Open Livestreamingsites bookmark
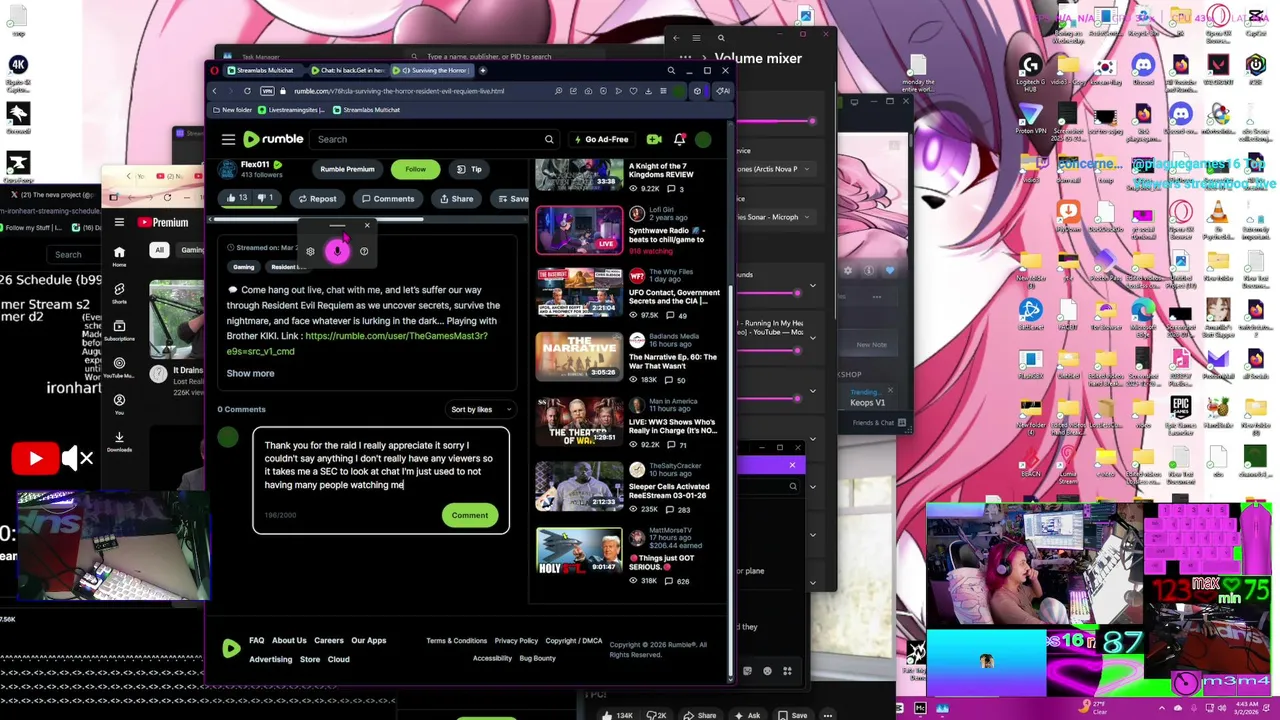 click(x=290, y=110)
